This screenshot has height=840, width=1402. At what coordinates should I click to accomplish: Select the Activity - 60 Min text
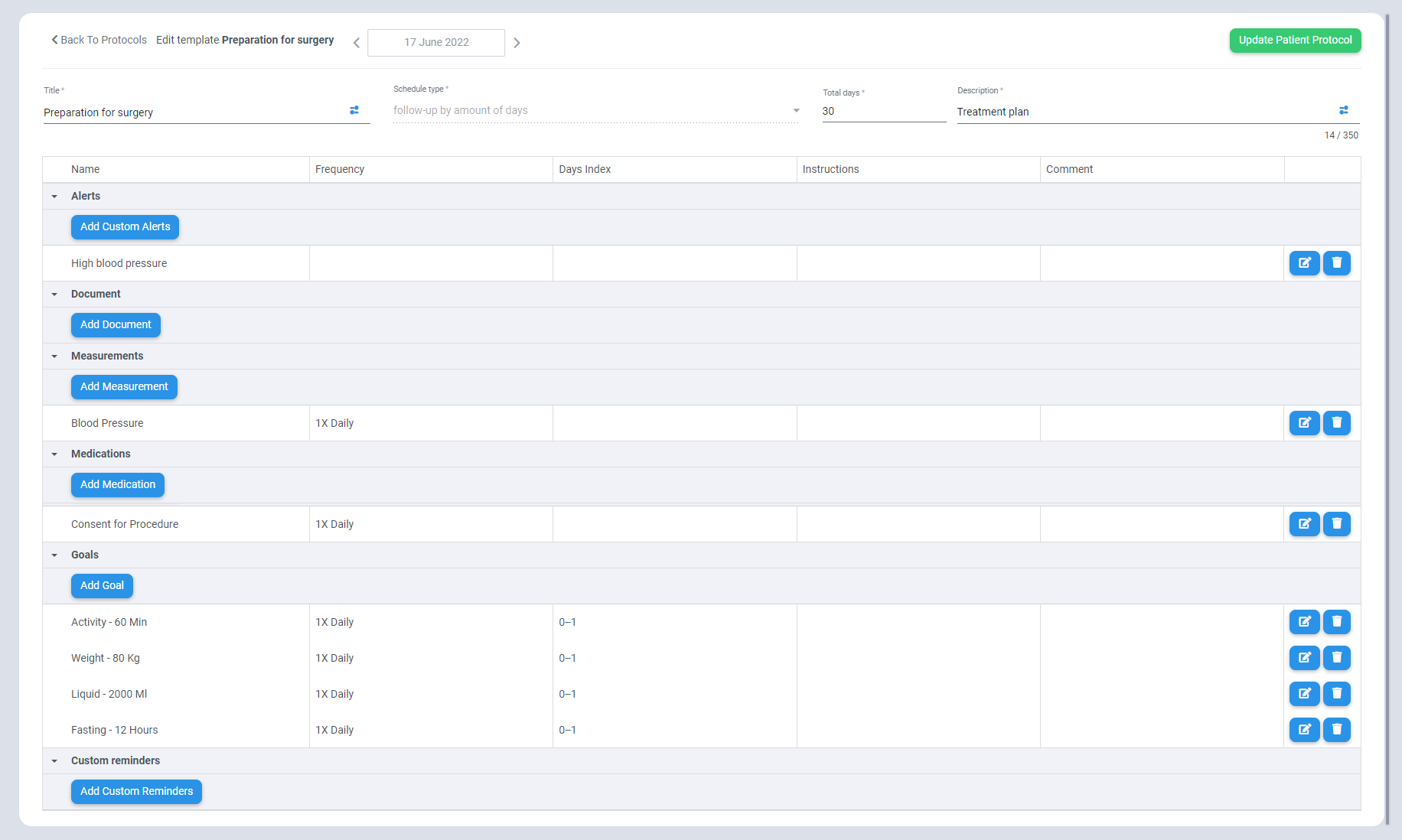[x=109, y=622]
